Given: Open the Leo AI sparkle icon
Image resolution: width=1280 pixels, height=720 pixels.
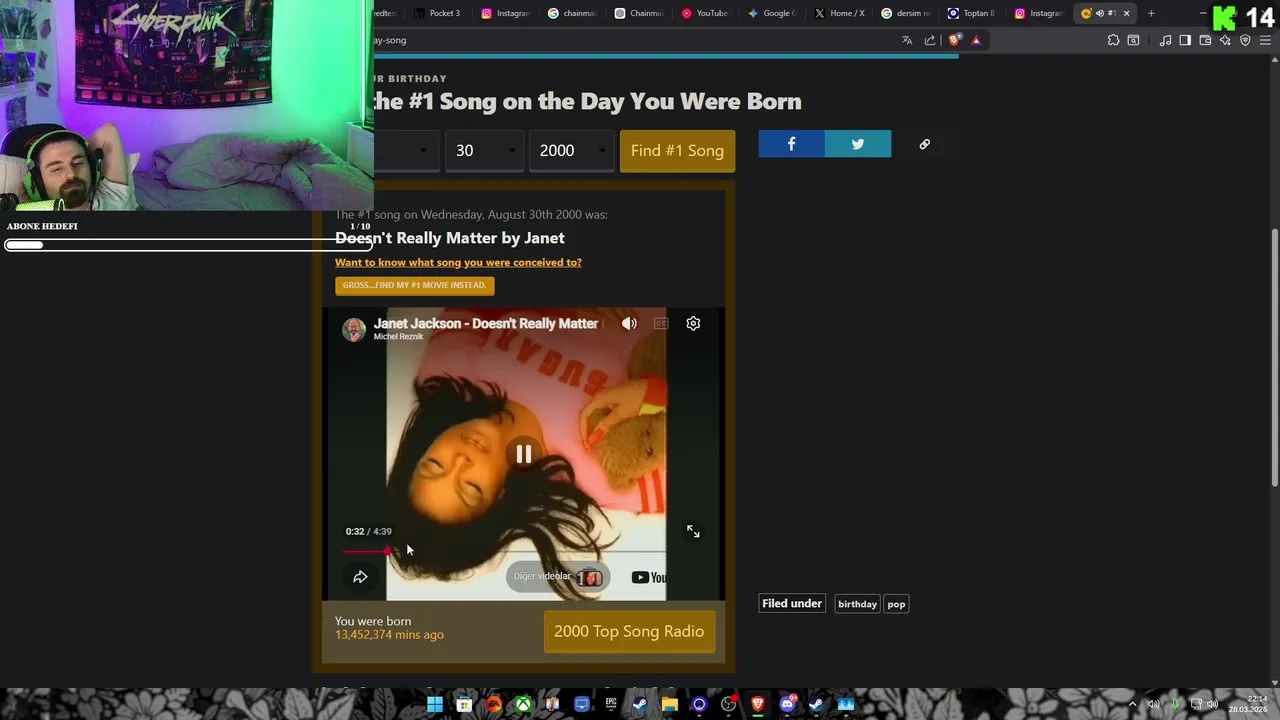Looking at the screenshot, I should [x=1225, y=40].
